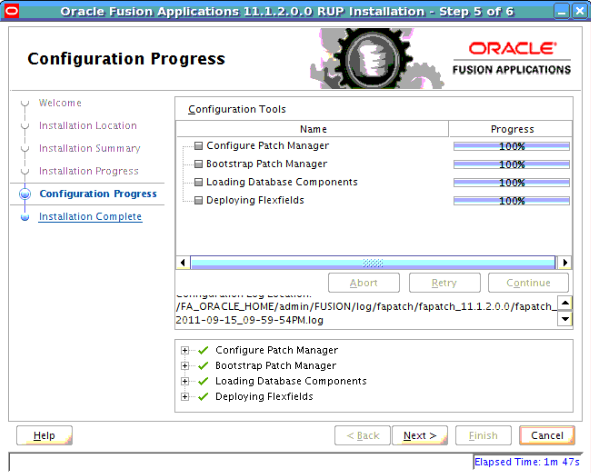
Task: Minimize the installer window
Action: (x=561, y=11)
